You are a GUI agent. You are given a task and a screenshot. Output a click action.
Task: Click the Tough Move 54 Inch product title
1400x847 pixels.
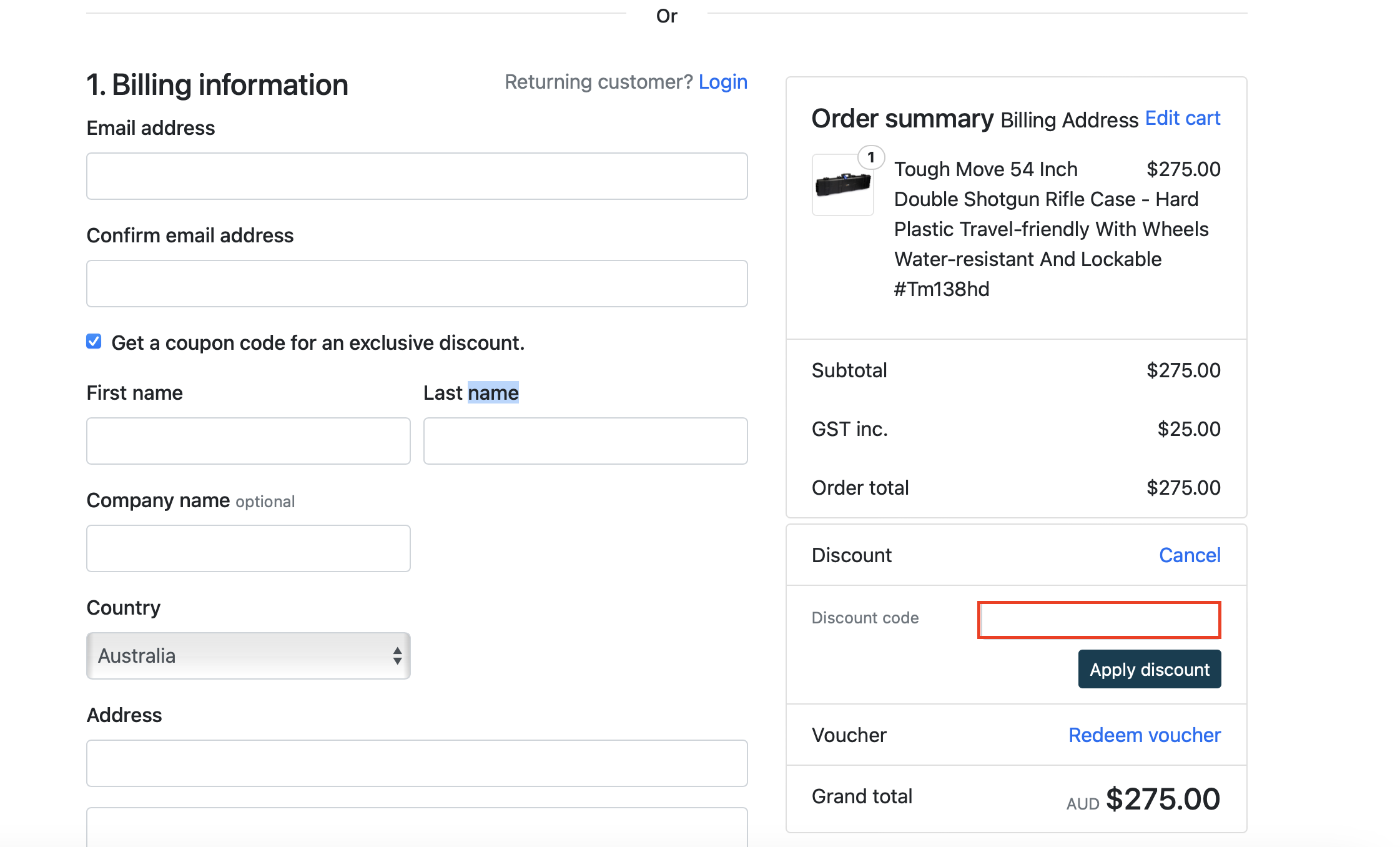[x=985, y=169]
